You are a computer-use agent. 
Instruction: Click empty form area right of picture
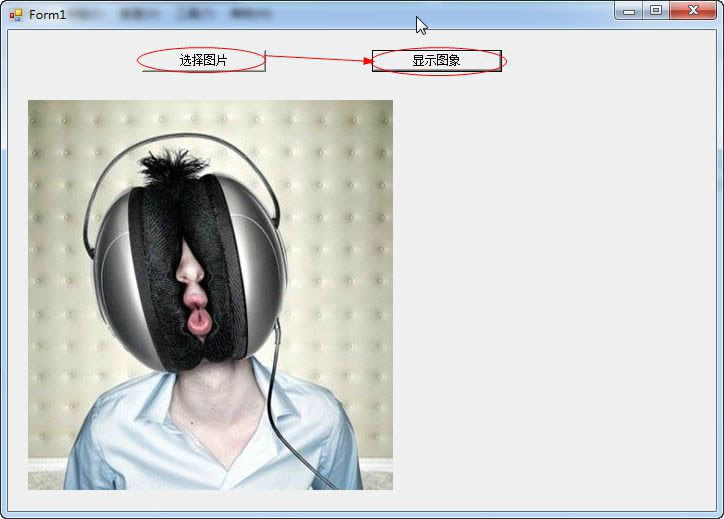(550, 300)
